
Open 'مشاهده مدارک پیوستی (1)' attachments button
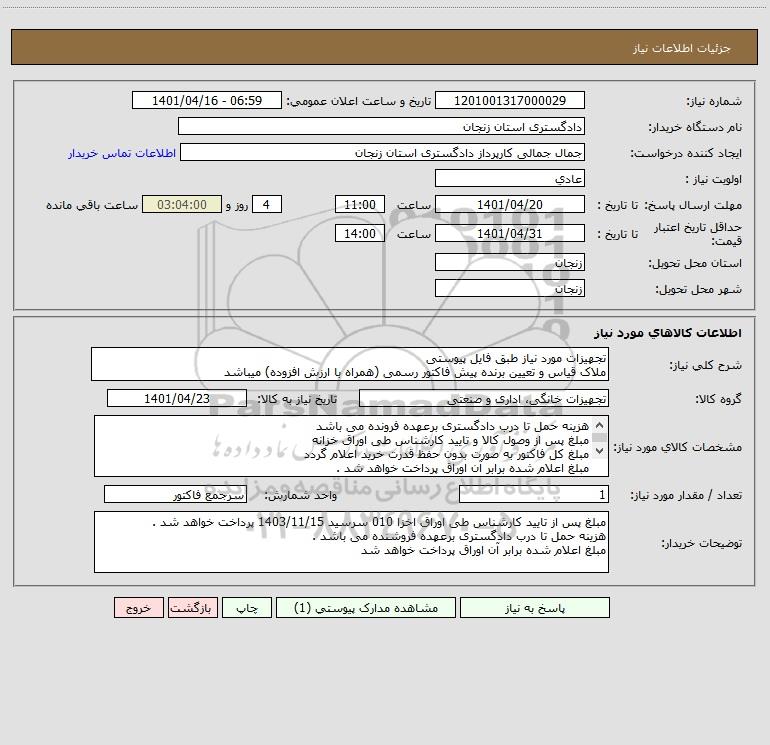(x=366, y=608)
